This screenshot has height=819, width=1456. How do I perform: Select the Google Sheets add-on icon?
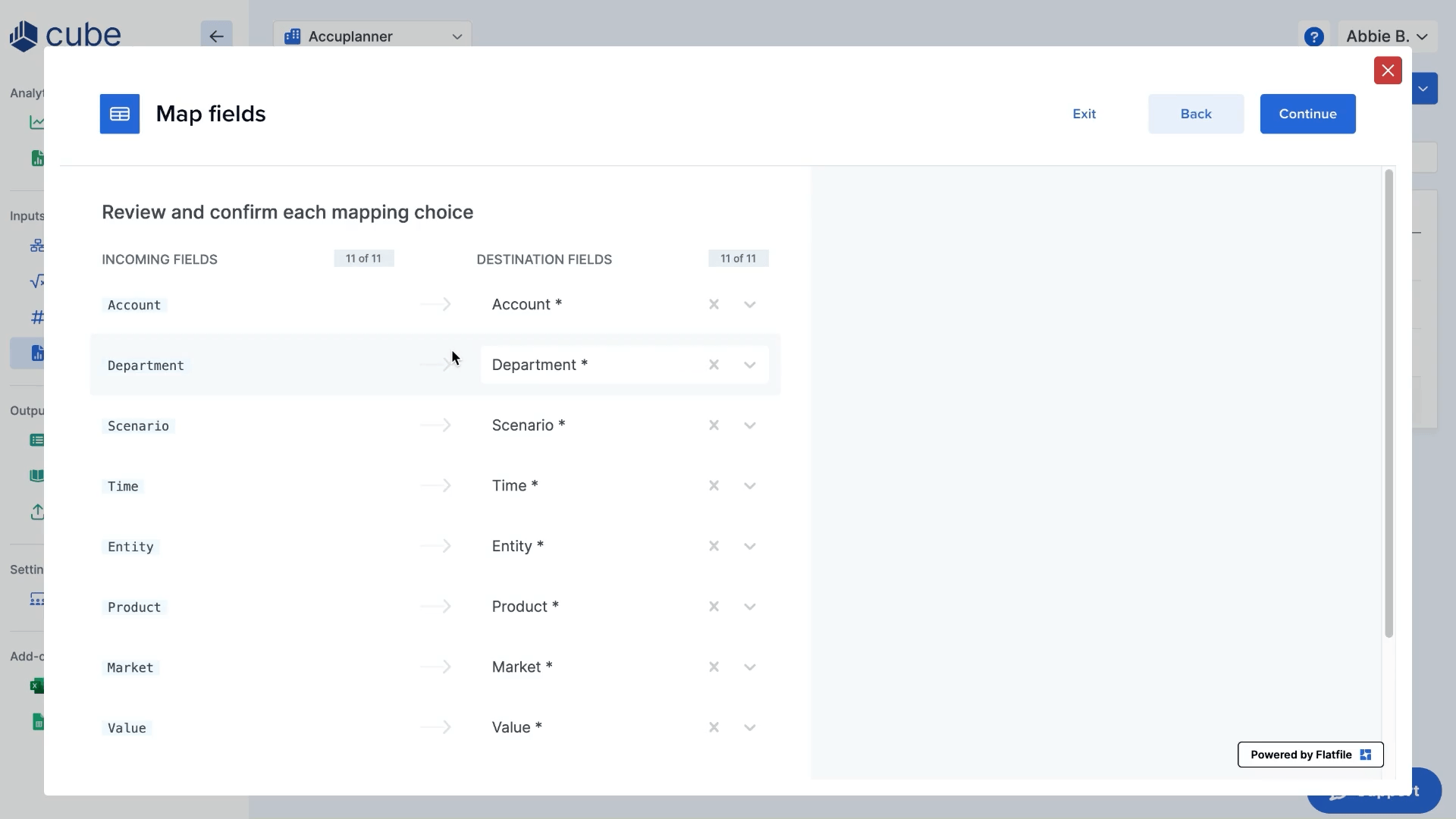pyautogui.click(x=37, y=721)
